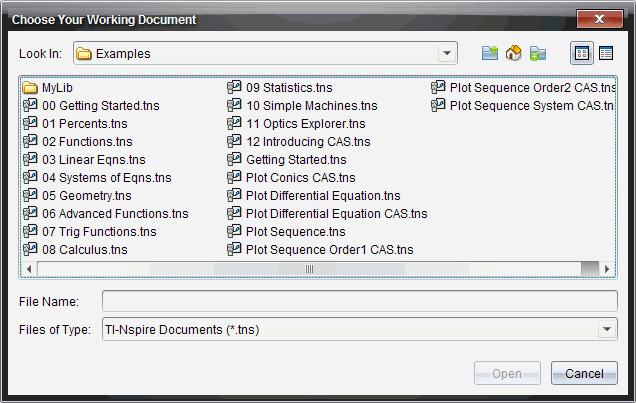Create a new folder using the toolbar icon
This screenshot has width=636, height=403.
(x=538, y=53)
